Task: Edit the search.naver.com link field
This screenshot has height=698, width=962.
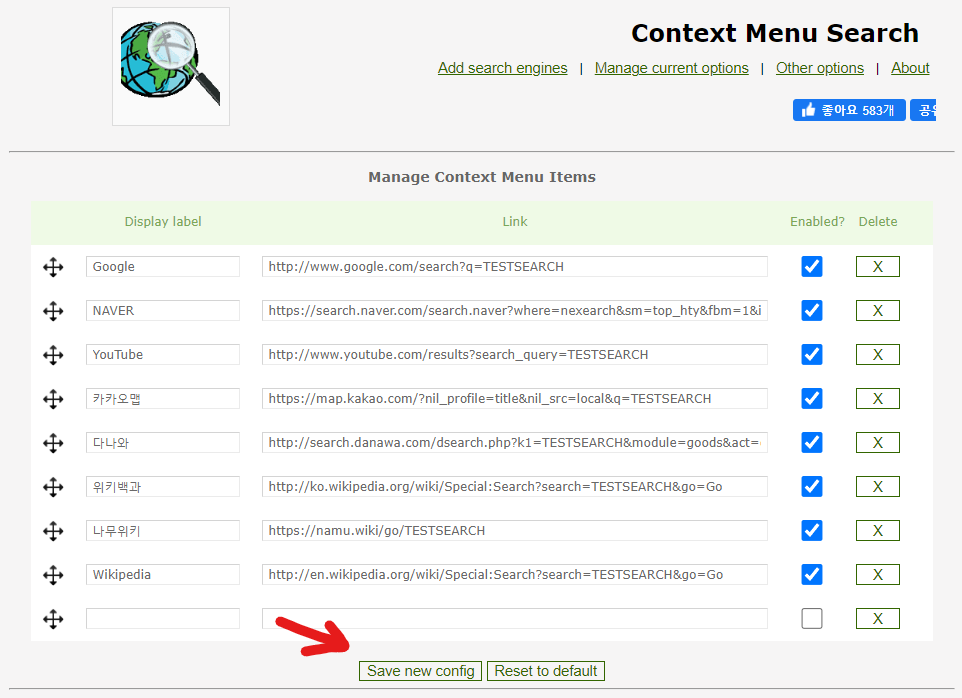Action: pyautogui.click(x=515, y=311)
